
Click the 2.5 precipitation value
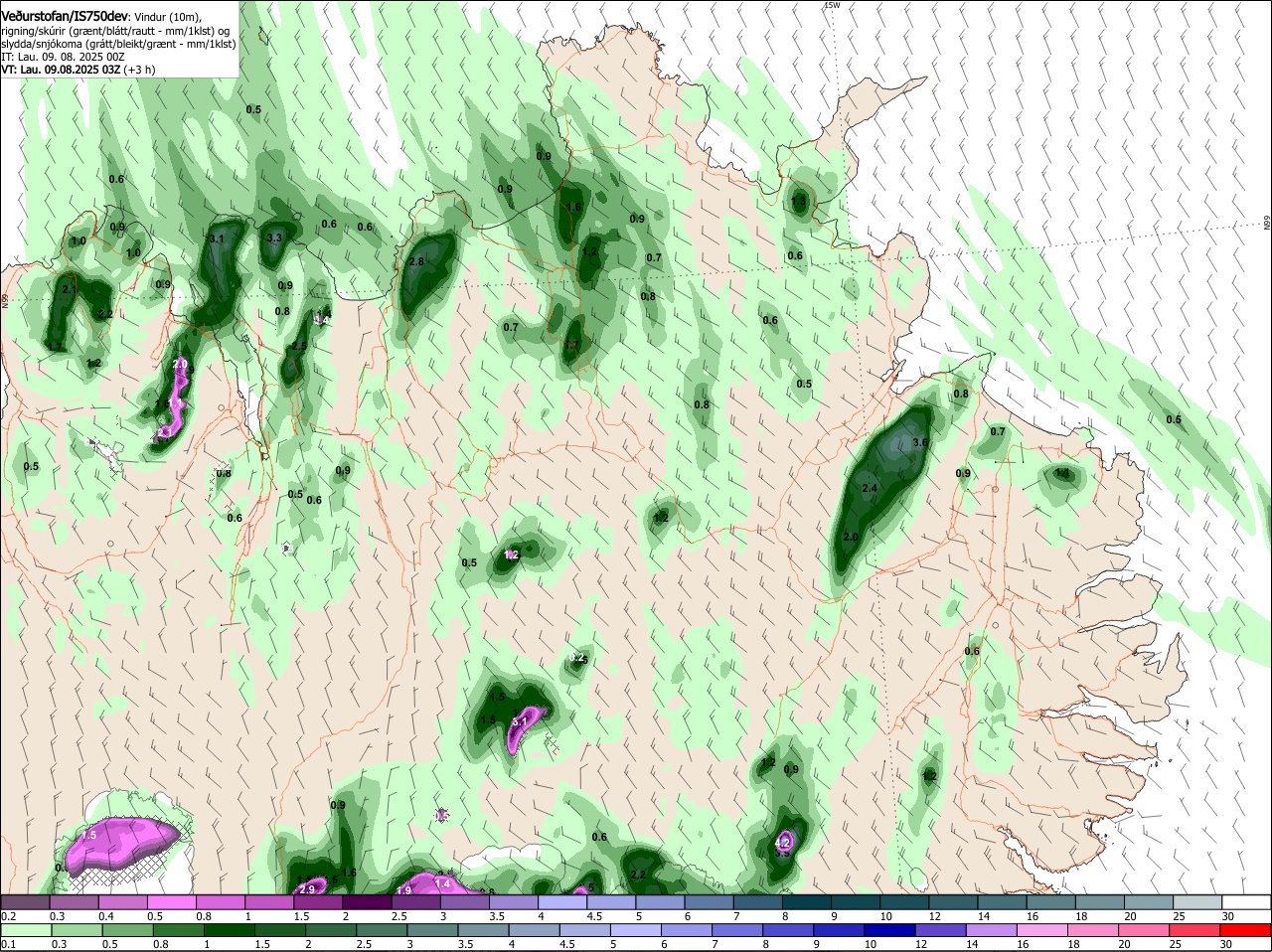click(x=298, y=346)
